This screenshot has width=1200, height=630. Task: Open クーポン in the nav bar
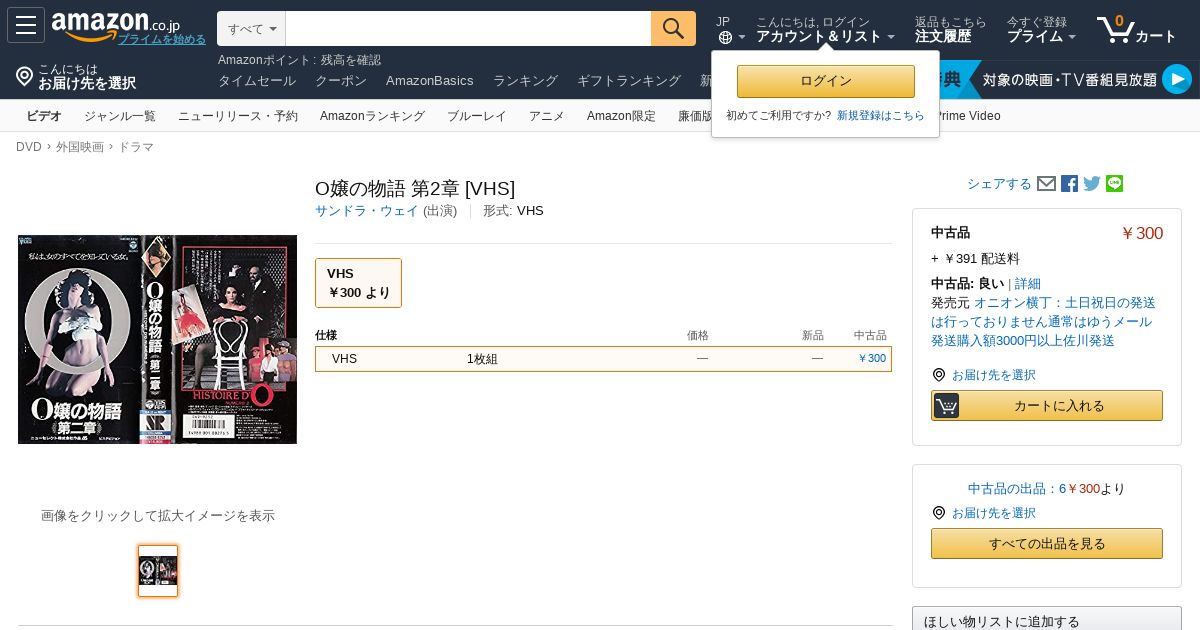341,81
